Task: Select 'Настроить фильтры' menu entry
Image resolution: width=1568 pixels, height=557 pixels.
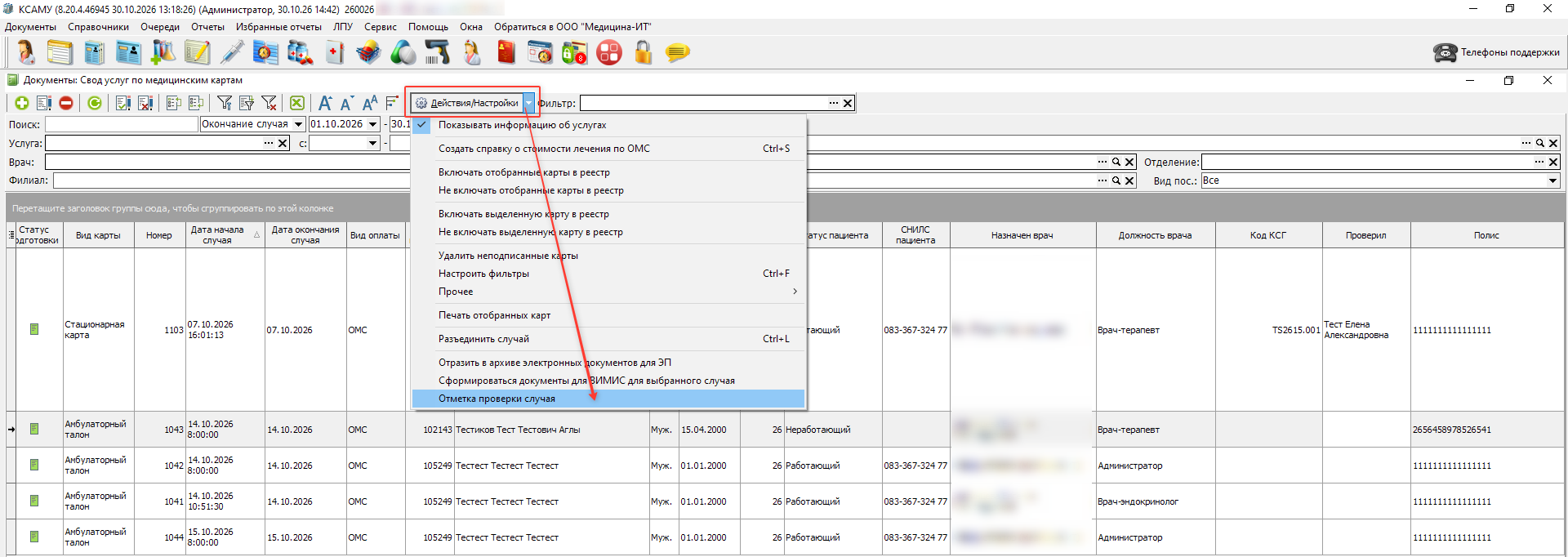Action: [608, 274]
